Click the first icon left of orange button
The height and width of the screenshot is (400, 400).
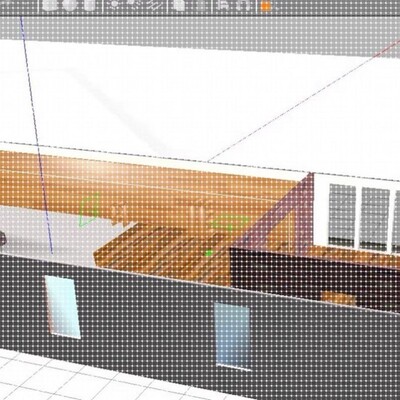click(224, 5)
